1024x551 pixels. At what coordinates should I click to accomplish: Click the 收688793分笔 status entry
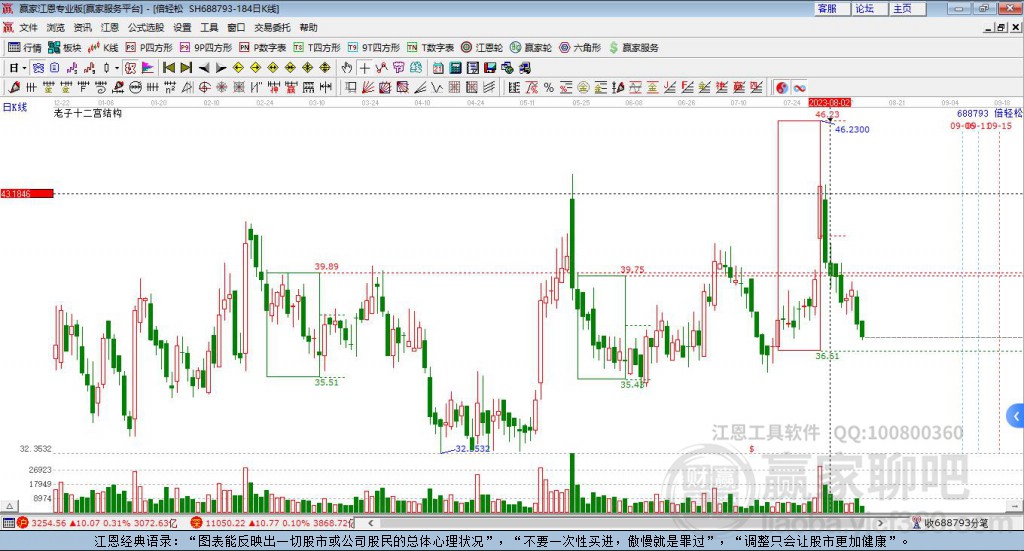(x=951, y=522)
